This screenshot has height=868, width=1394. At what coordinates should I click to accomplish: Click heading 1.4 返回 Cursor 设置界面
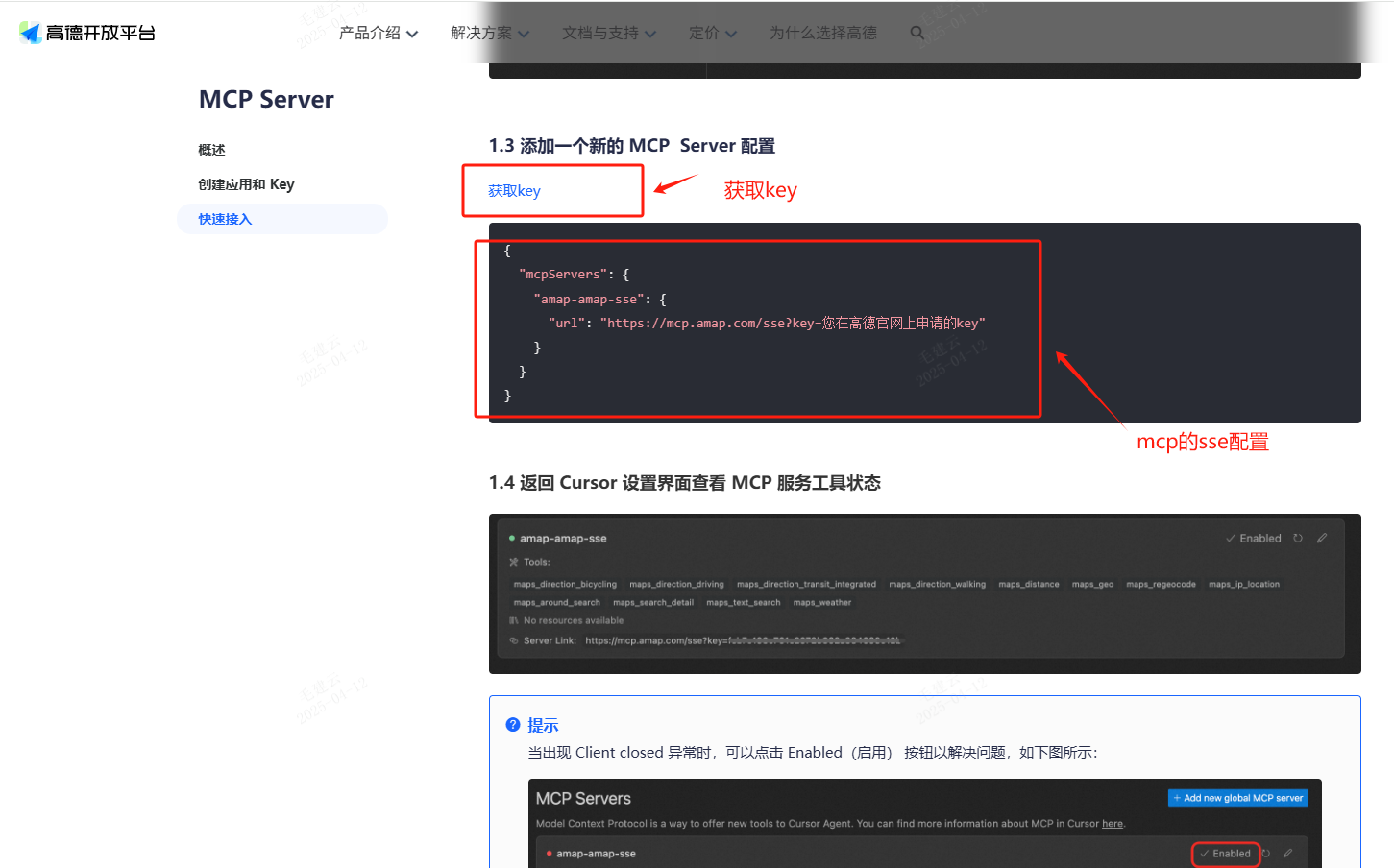[x=685, y=483]
